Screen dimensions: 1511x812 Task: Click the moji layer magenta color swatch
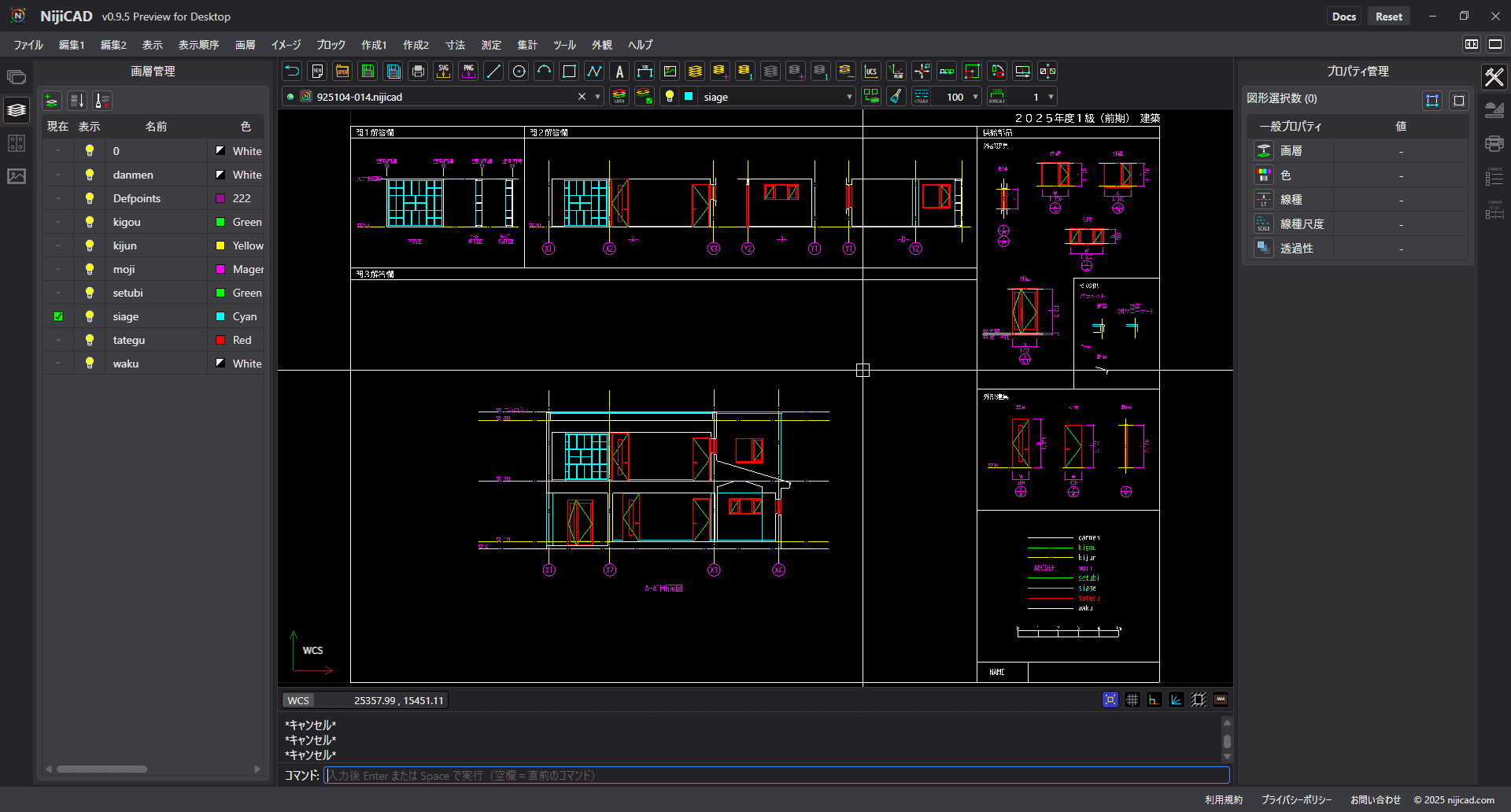point(220,269)
